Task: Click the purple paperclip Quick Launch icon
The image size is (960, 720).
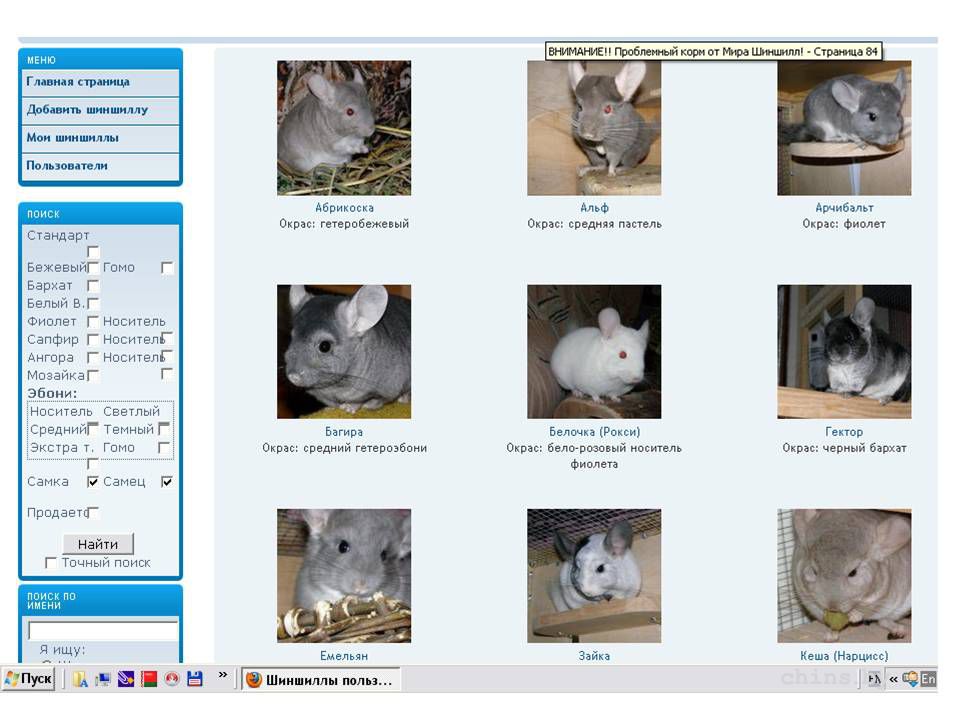Action: (x=125, y=679)
